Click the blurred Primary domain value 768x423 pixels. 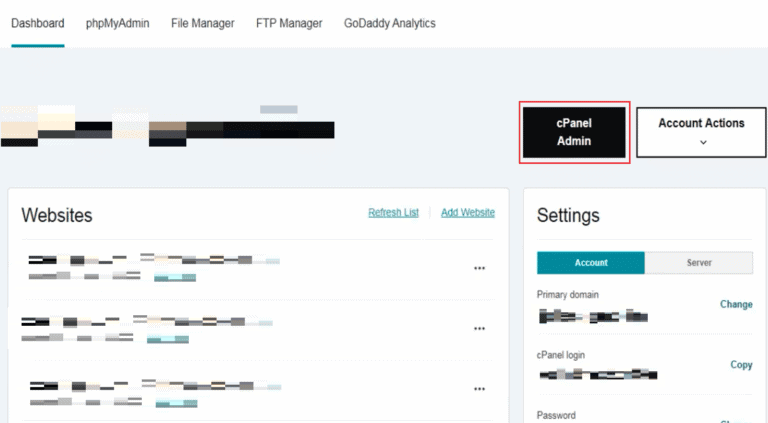pos(592,316)
